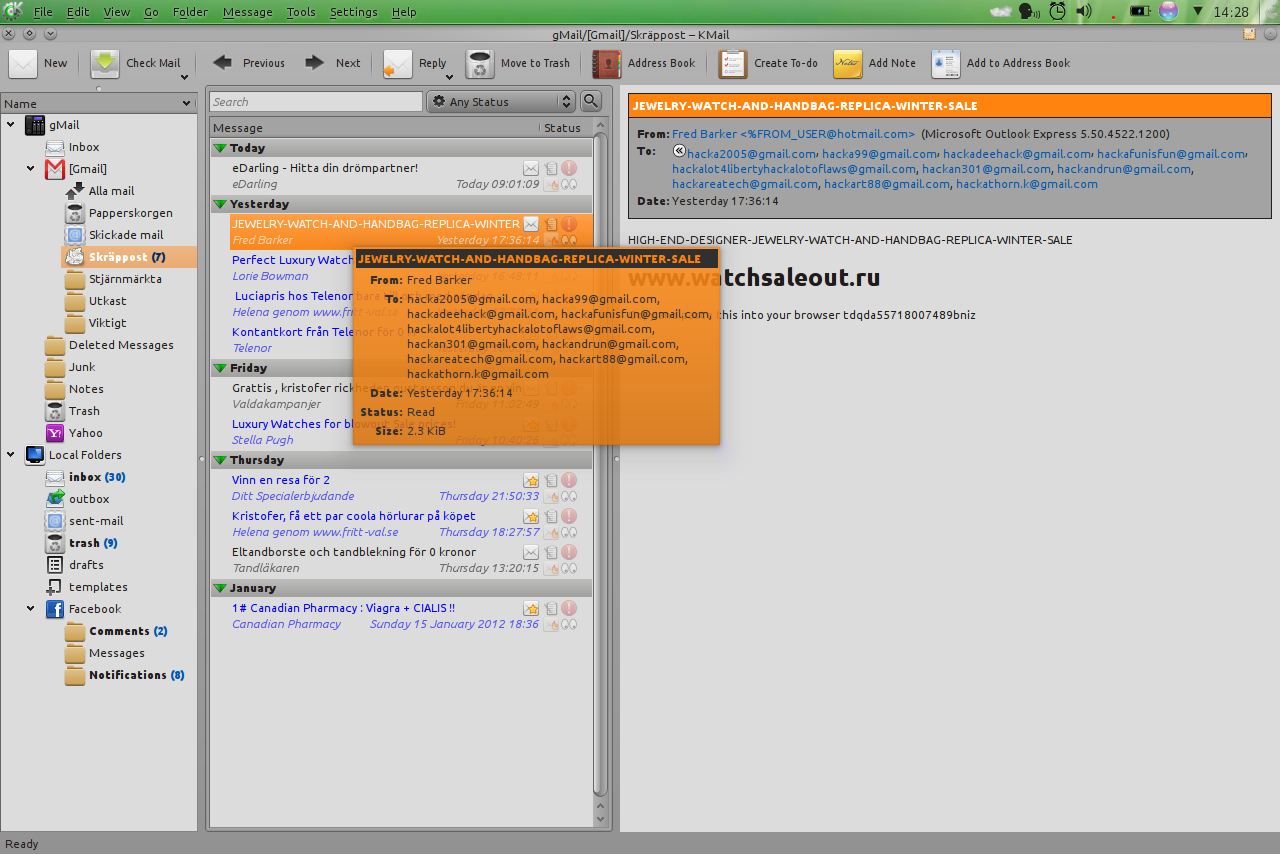
Task: Toggle important flag on Vinn en resa message
Action: point(569,480)
